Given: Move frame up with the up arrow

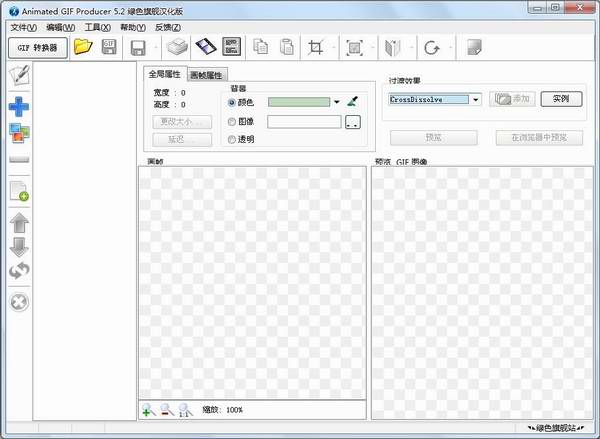Looking at the screenshot, I should (19, 223).
